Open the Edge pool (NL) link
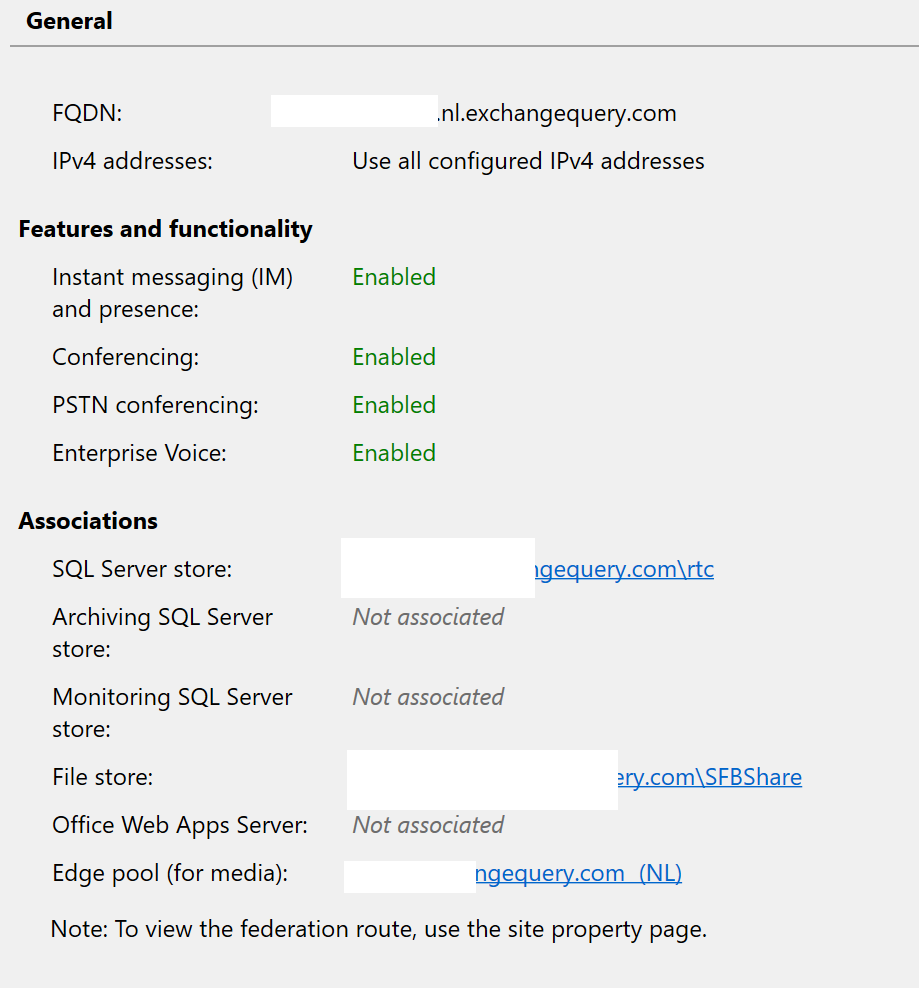The height and width of the screenshot is (988, 919). click(x=580, y=874)
